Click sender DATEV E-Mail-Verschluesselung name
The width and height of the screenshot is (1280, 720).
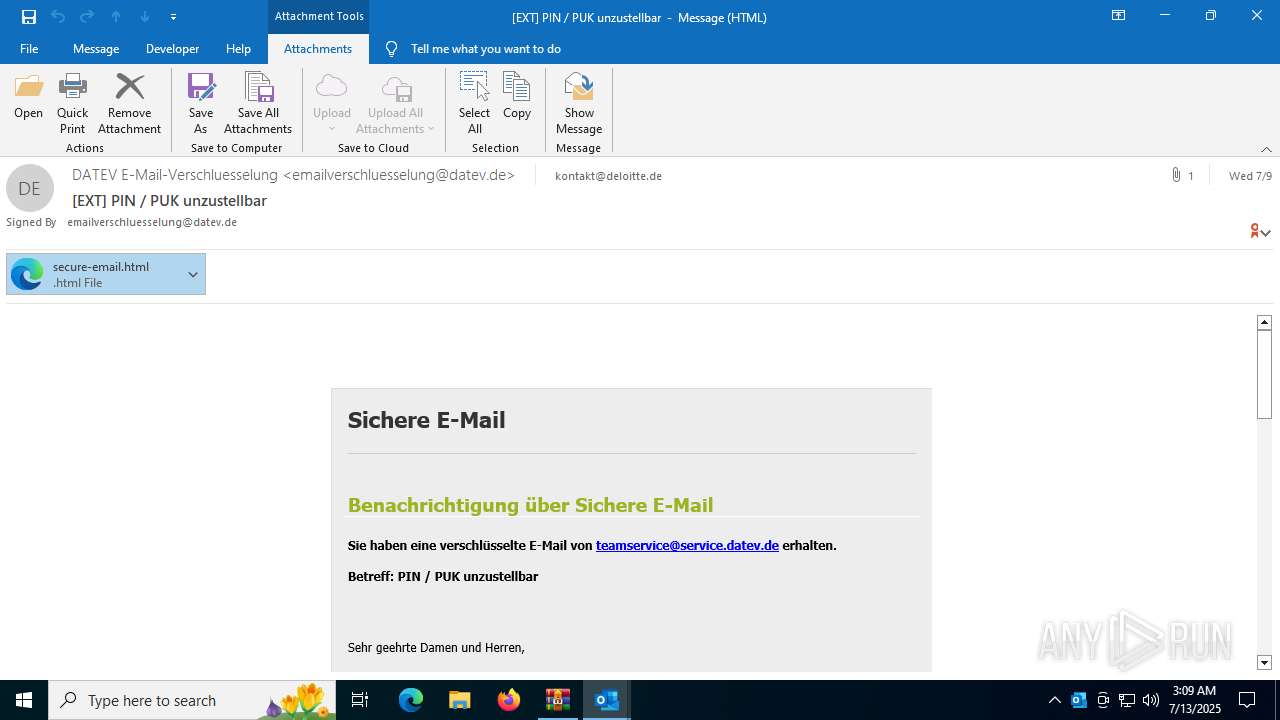(293, 175)
